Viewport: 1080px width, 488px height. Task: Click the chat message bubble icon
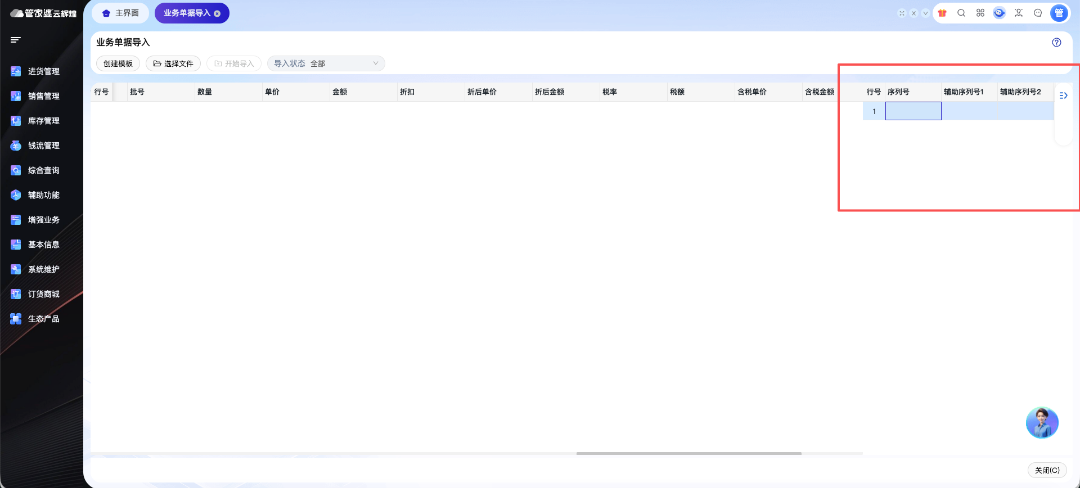point(1038,13)
